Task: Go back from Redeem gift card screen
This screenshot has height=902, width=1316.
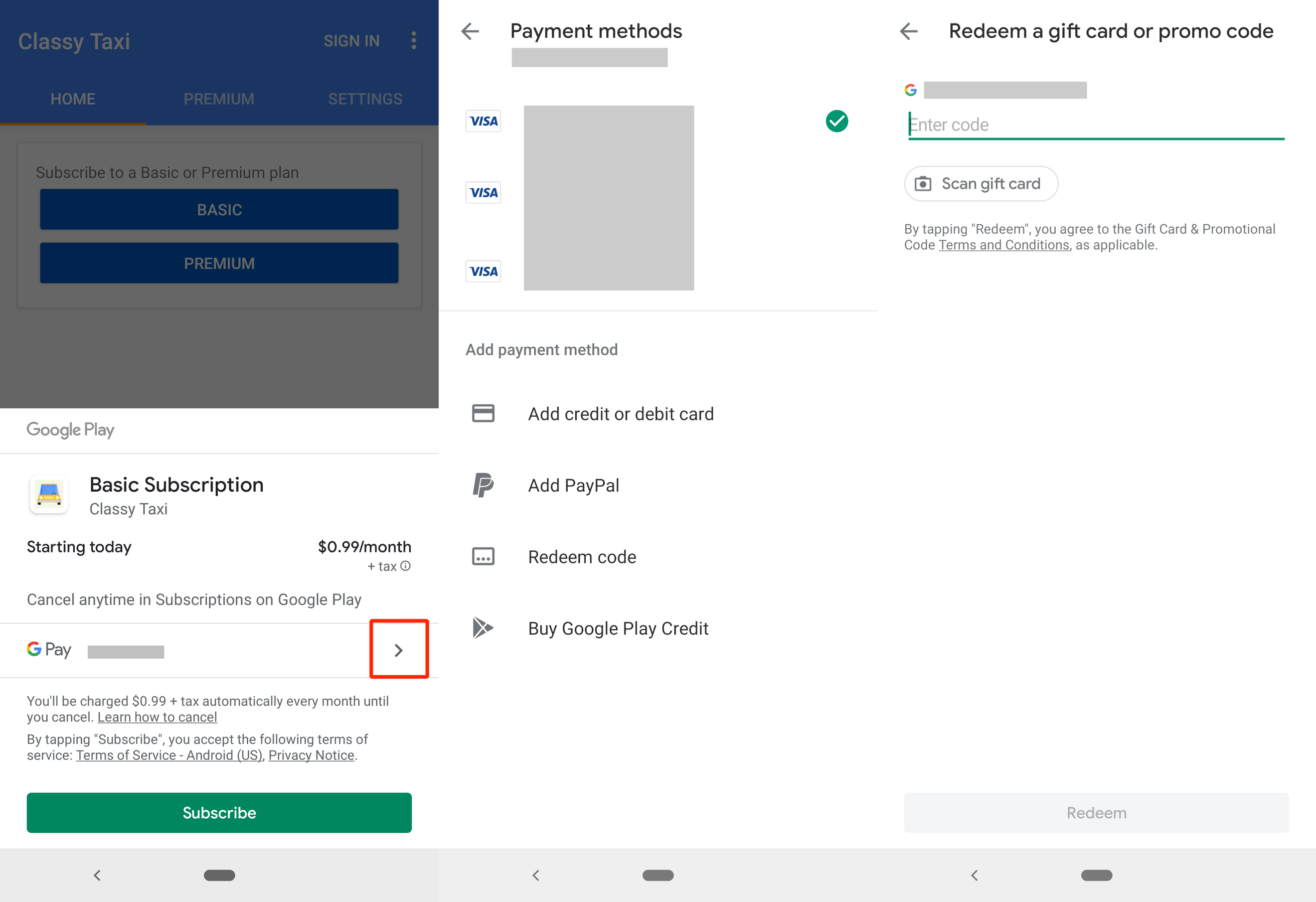Action: point(909,31)
